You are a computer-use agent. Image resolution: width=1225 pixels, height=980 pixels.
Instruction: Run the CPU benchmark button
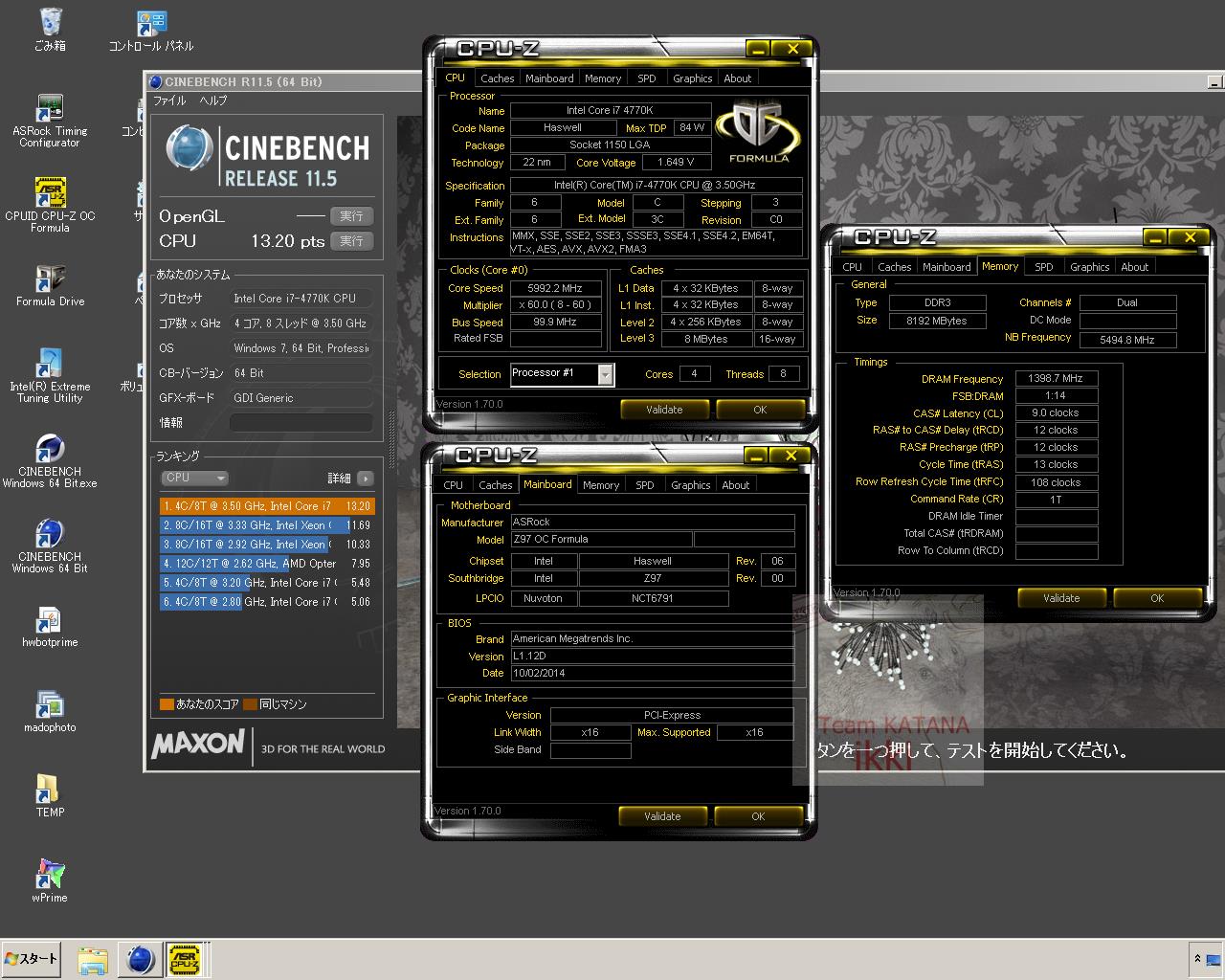point(351,241)
